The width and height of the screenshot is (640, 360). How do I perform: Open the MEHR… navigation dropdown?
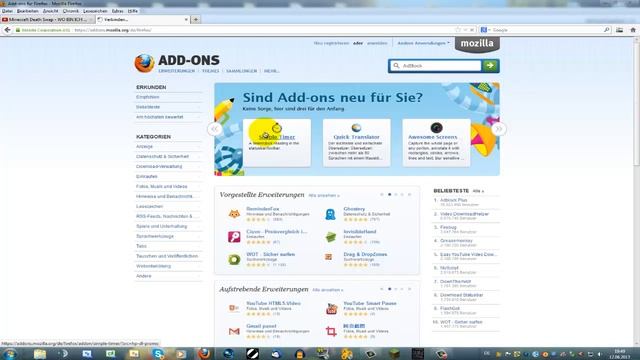[x=271, y=71]
